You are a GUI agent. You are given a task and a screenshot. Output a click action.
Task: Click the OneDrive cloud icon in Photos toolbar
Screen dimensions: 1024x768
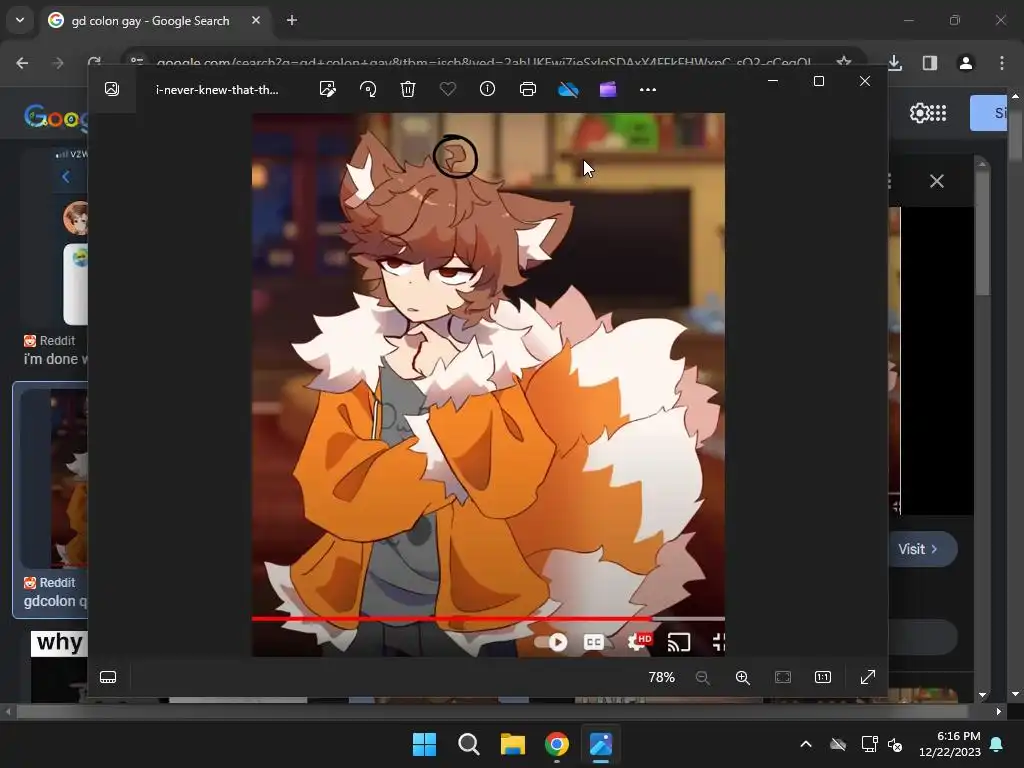(568, 89)
